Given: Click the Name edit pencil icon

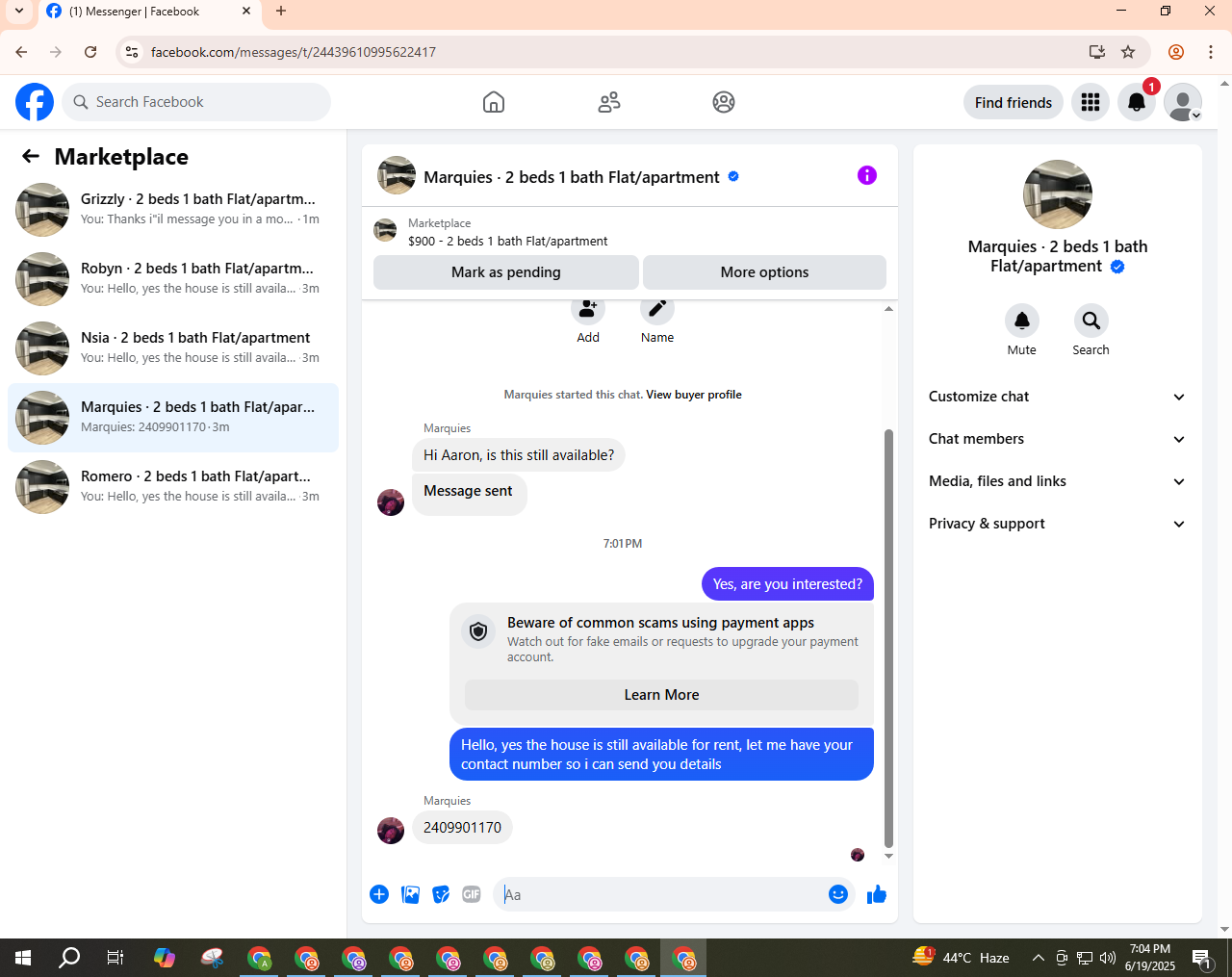Looking at the screenshot, I should 657,310.
